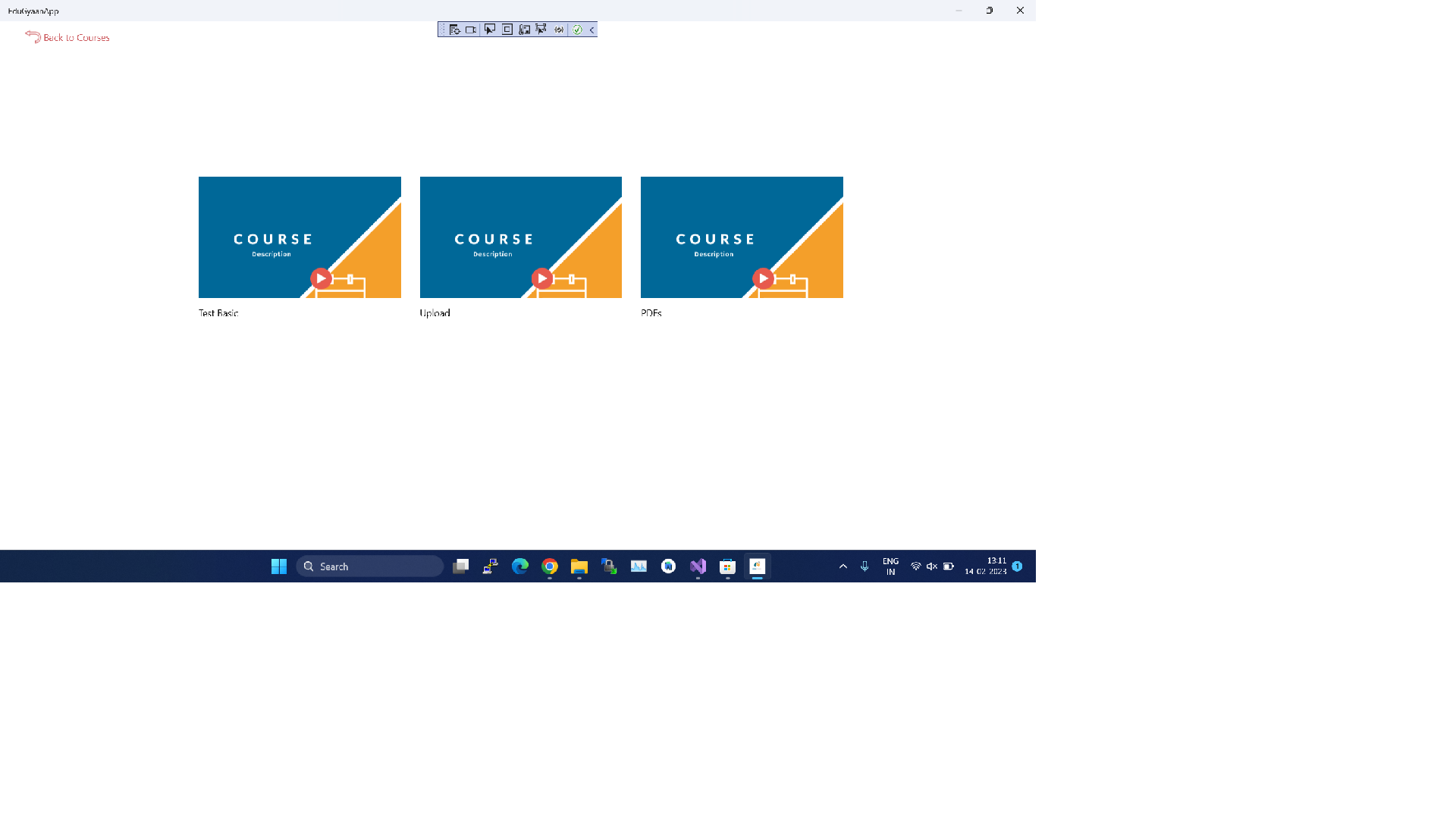1456x819 pixels.
Task: Open Visual Studio from the taskbar
Action: click(698, 566)
